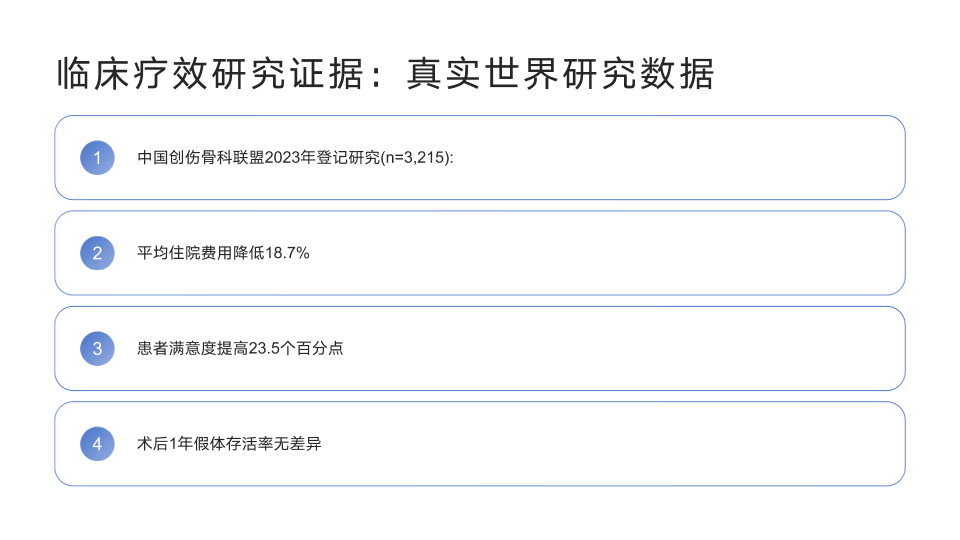Click the number 3 circle badge

[97, 348]
